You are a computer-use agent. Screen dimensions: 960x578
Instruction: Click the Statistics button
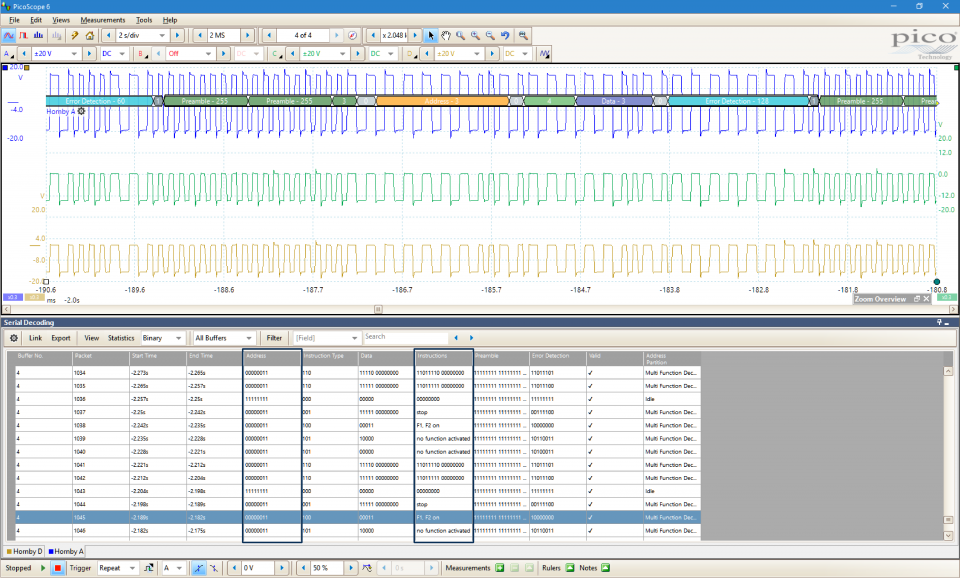120,338
